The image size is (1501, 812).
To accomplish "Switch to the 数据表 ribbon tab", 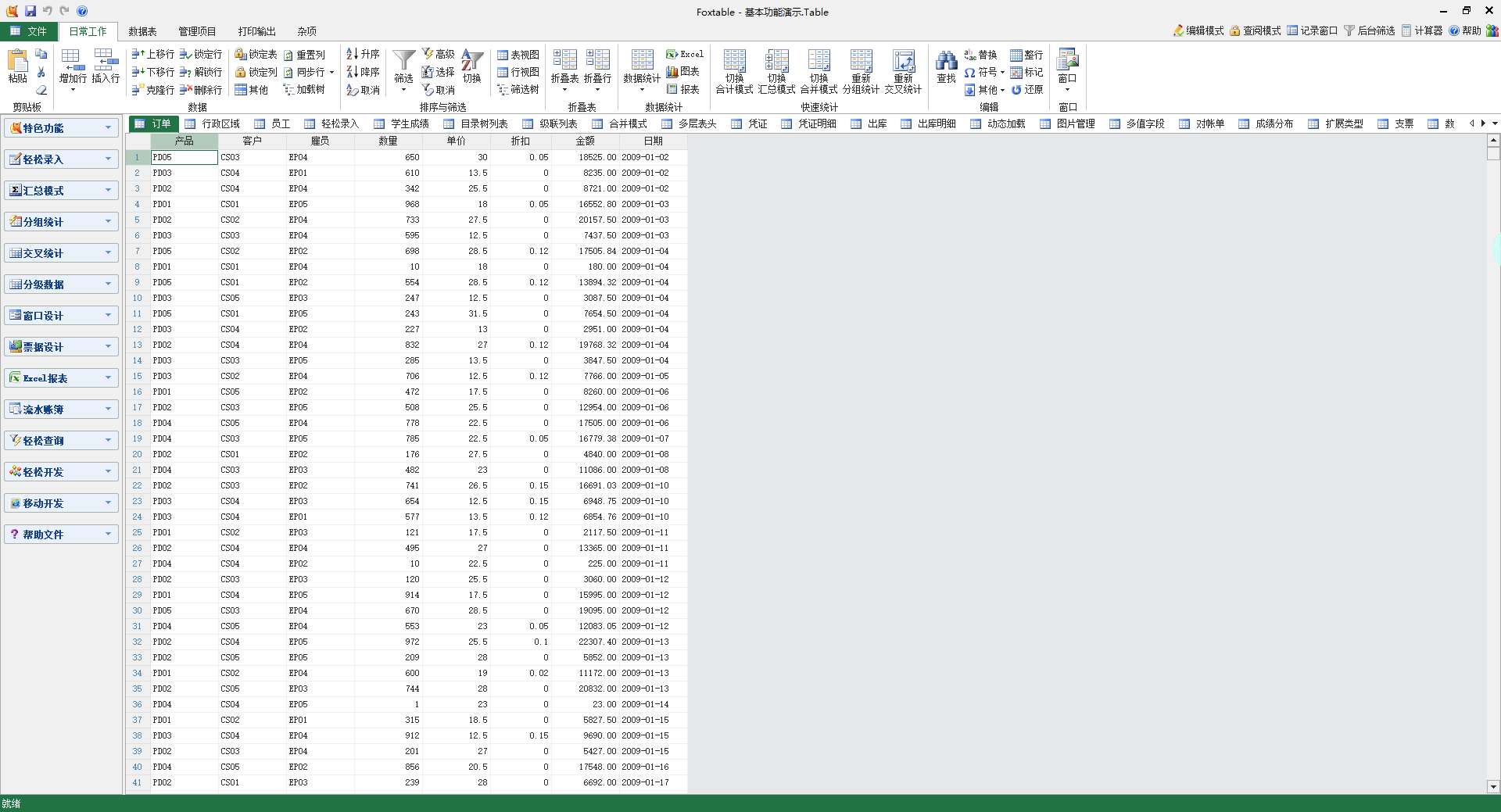I will point(142,31).
